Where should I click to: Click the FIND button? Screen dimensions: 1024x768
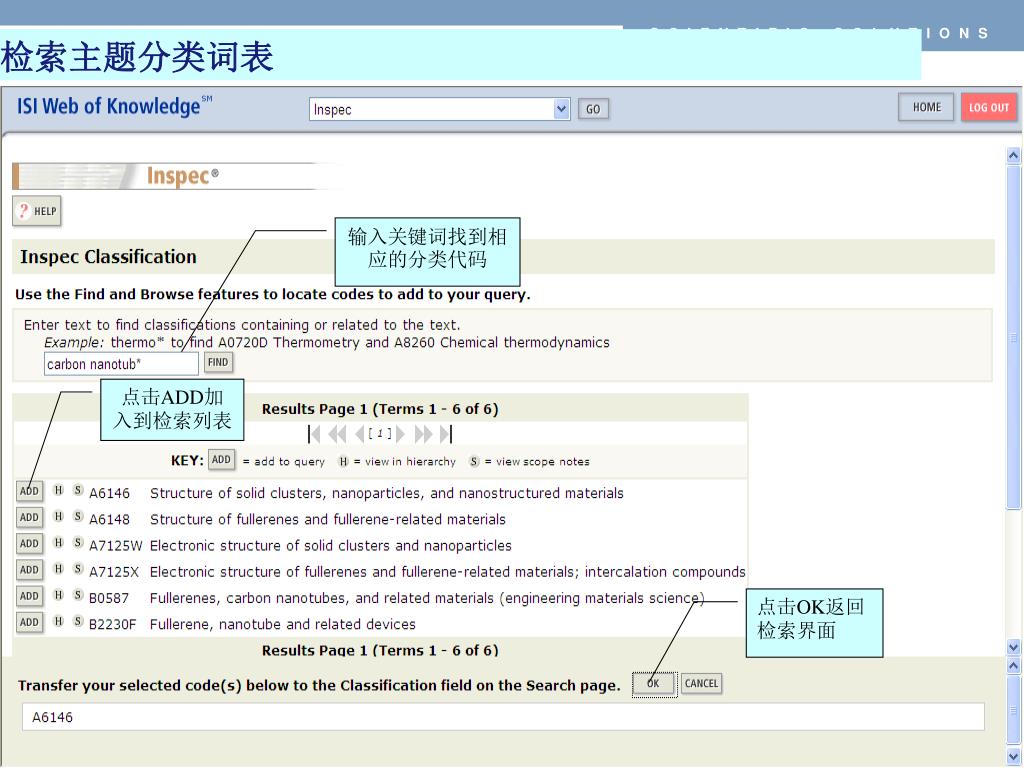point(218,362)
